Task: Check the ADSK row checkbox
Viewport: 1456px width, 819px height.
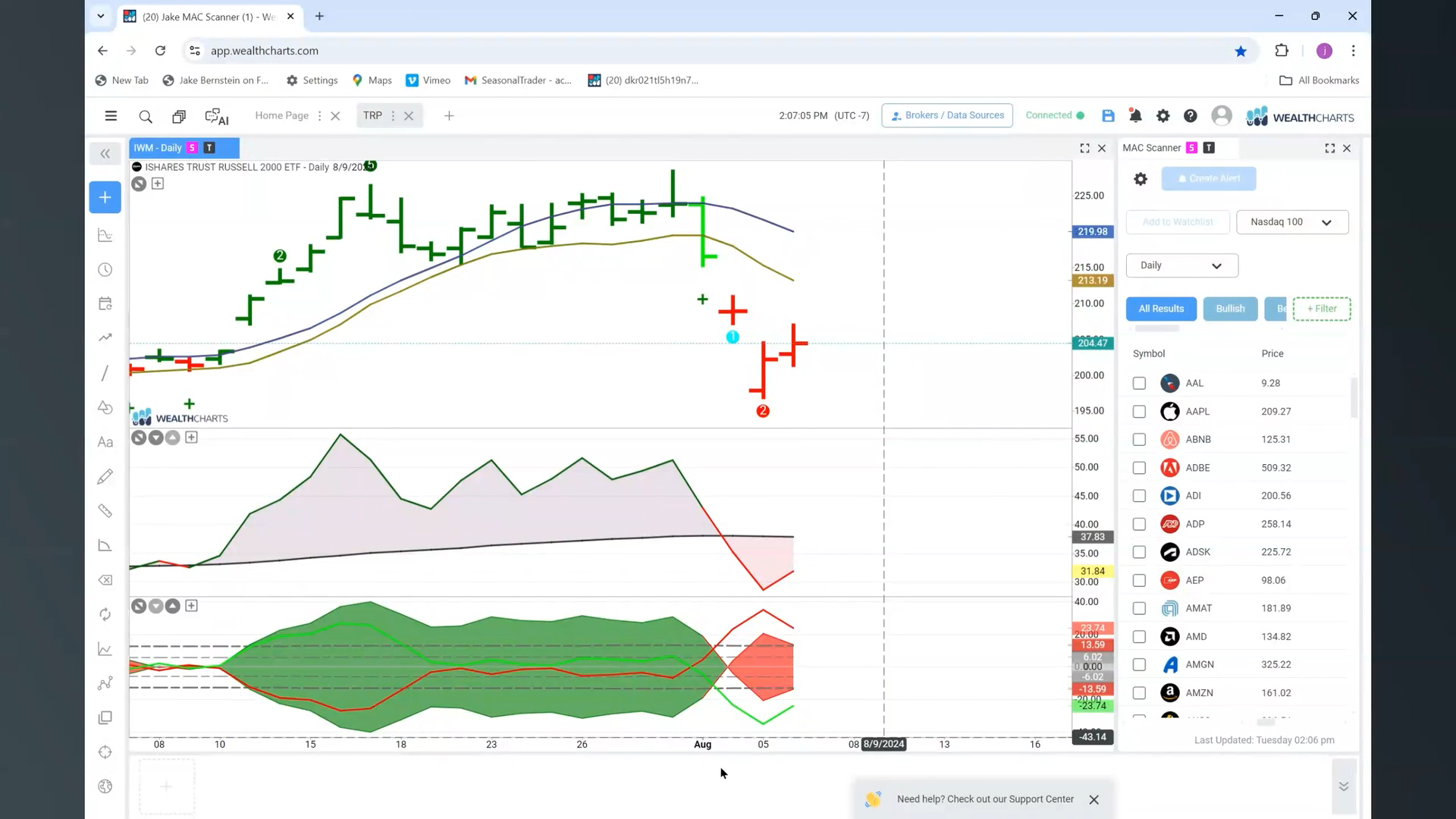Action: [x=1139, y=553]
